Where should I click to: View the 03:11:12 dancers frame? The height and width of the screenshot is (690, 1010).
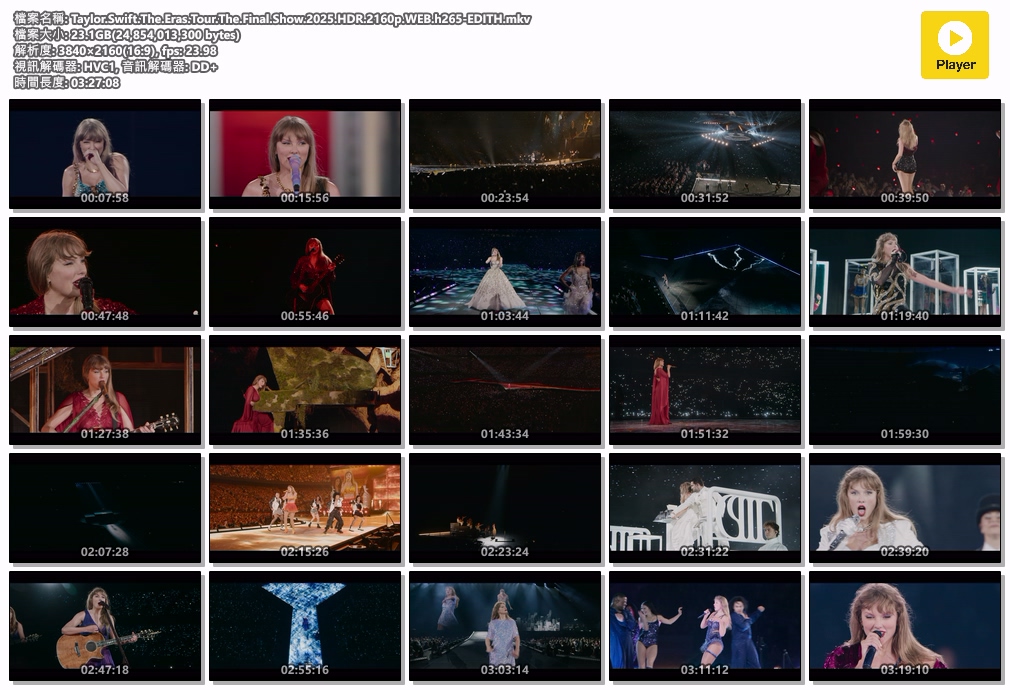click(705, 626)
